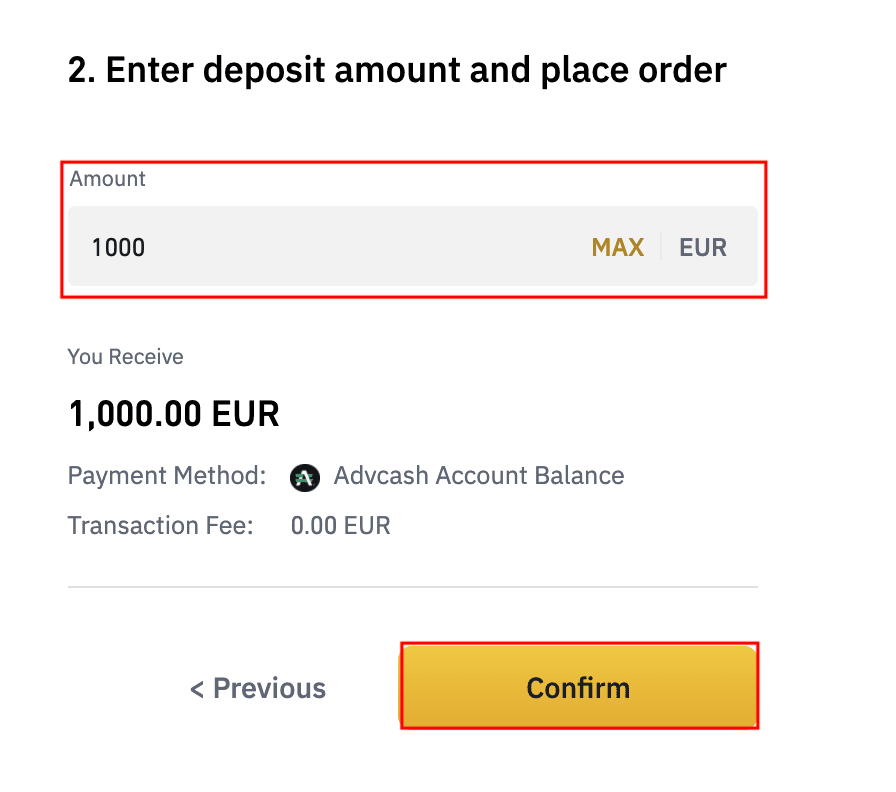The image size is (896, 792).
Task: Click the Advcash logo icon
Action: pyautogui.click(x=304, y=477)
